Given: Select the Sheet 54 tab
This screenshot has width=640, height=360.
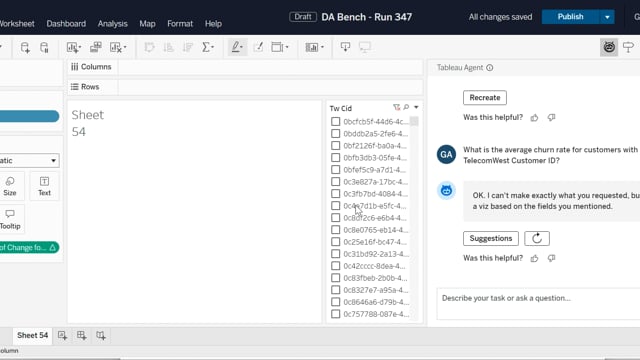Looking at the screenshot, I should tap(33, 336).
